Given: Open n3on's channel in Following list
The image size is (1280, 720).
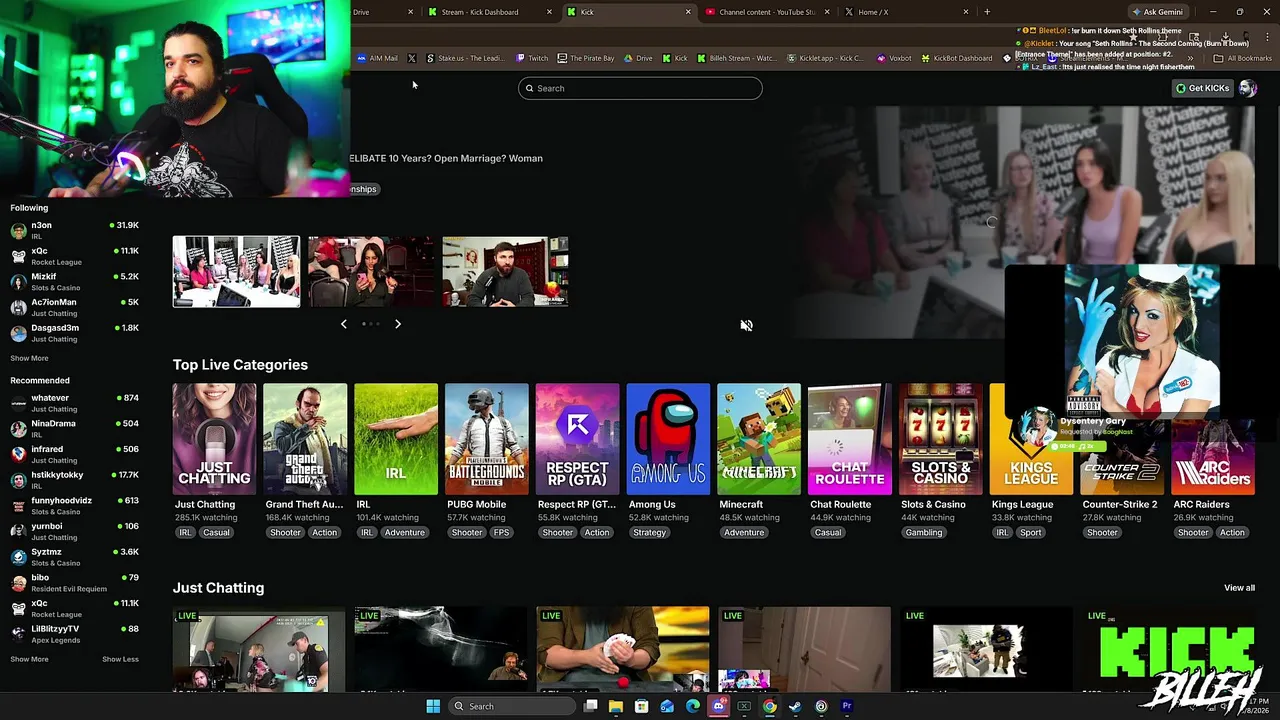Looking at the screenshot, I should (x=75, y=231).
